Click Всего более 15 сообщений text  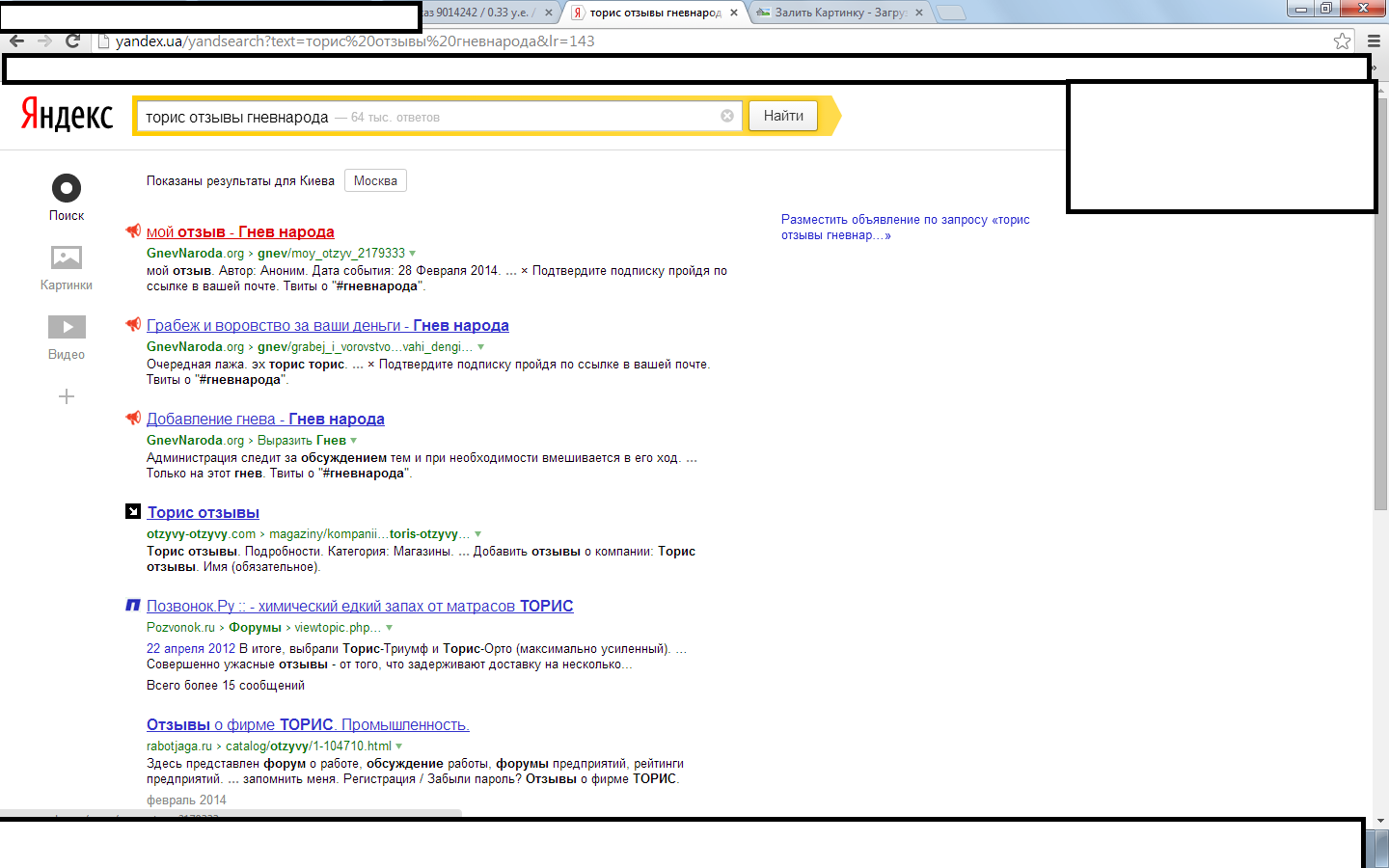(x=226, y=685)
